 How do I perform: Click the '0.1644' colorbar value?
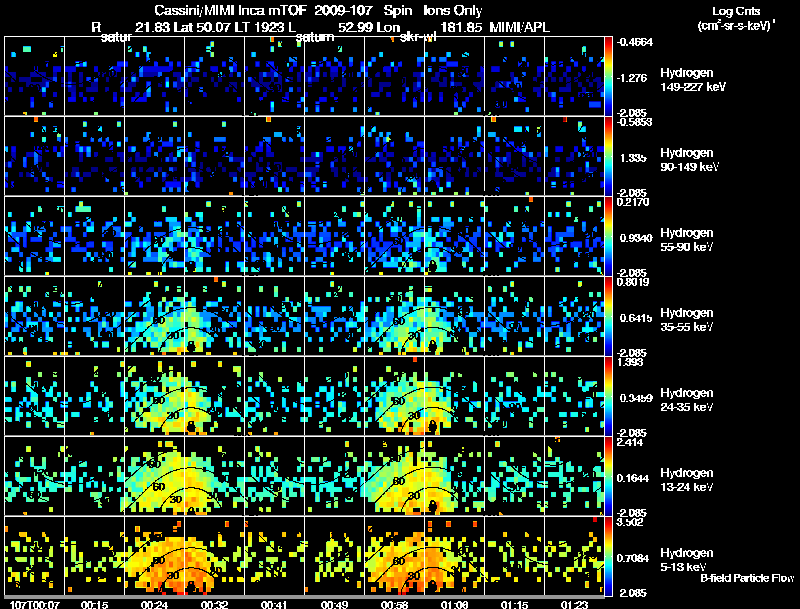[633, 478]
